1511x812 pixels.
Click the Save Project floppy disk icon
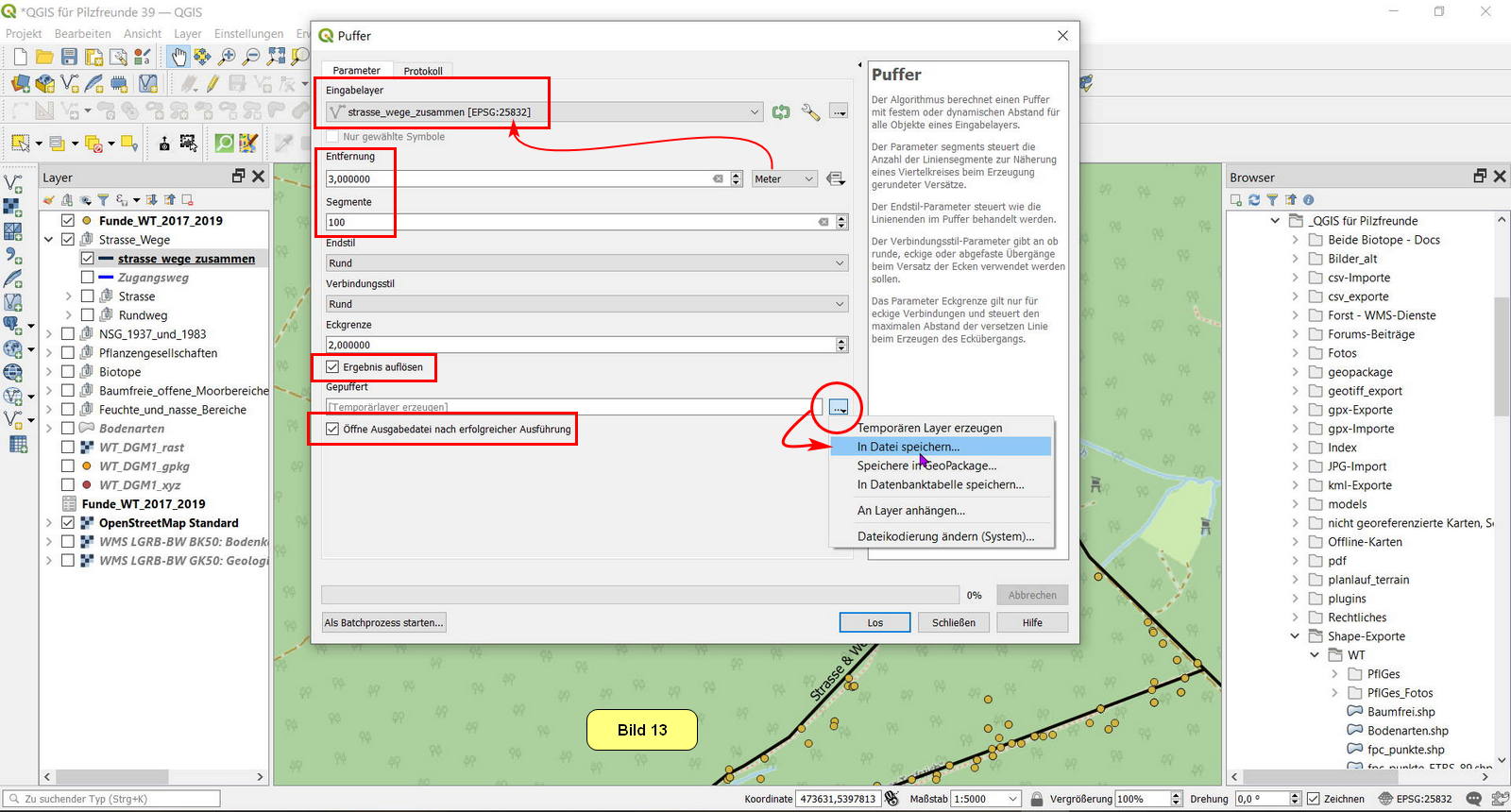pyautogui.click(x=69, y=58)
